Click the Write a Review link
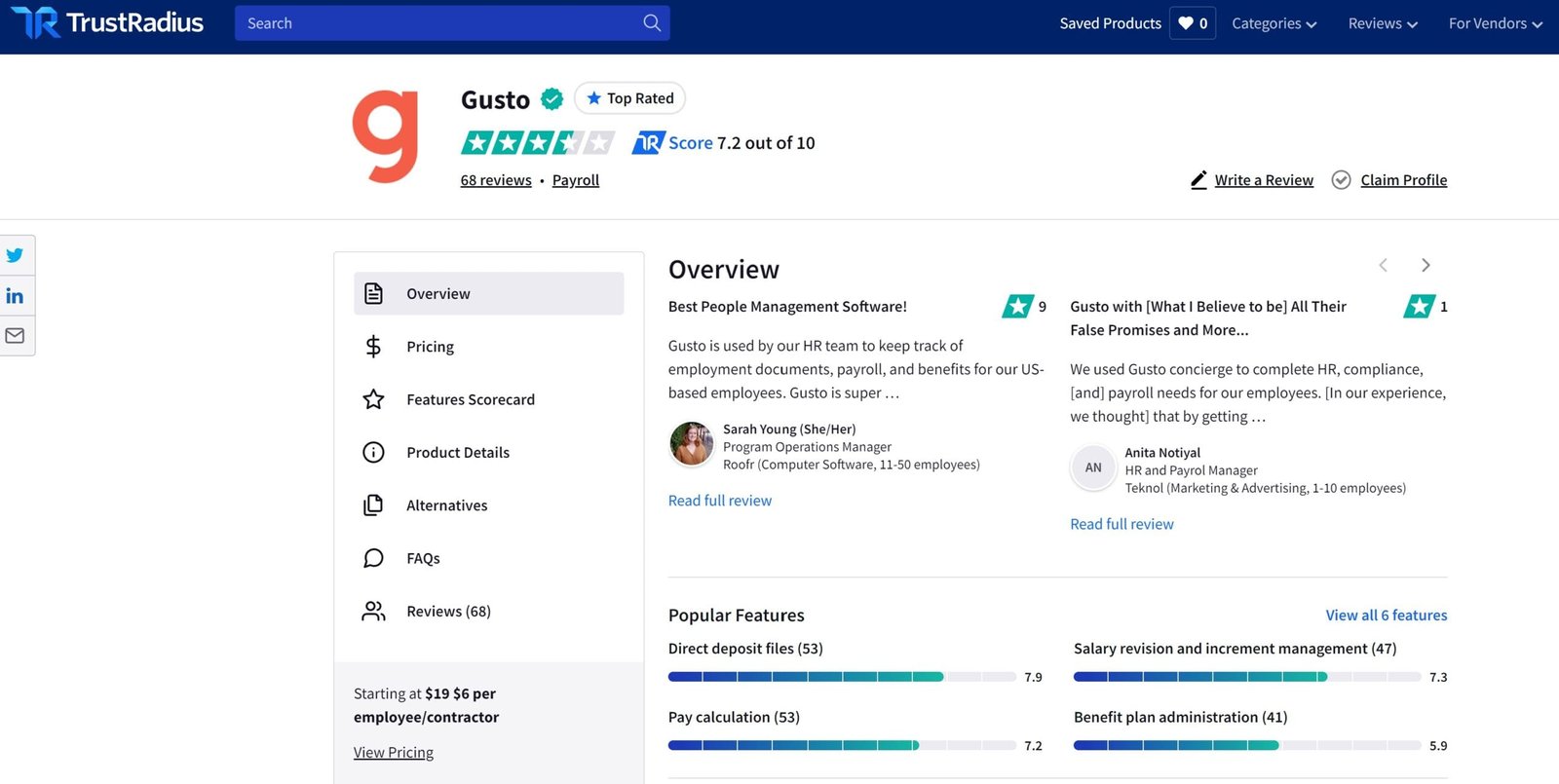Viewport: 1559px width, 784px height. click(1264, 180)
